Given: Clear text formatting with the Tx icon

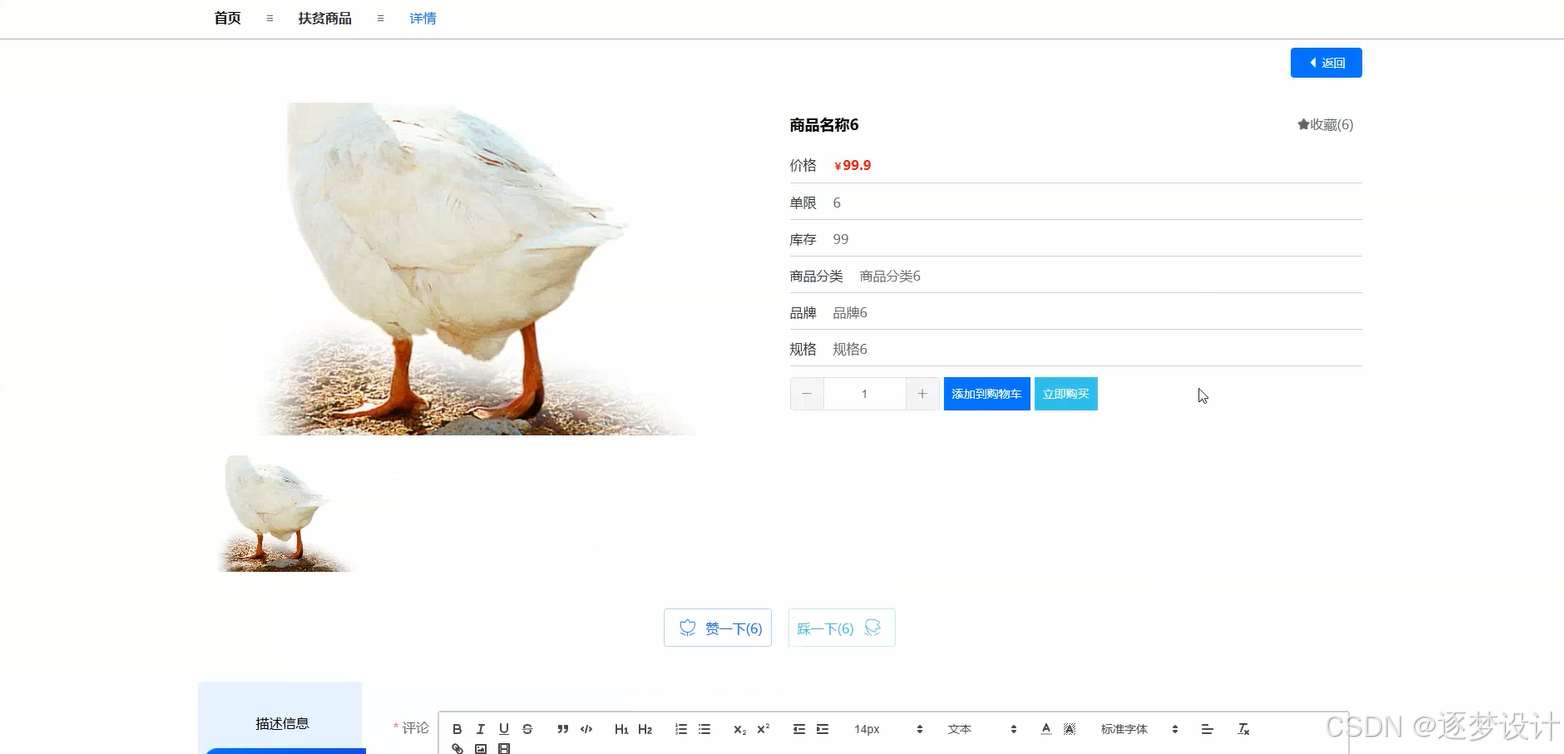Looking at the screenshot, I should [x=1243, y=729].
